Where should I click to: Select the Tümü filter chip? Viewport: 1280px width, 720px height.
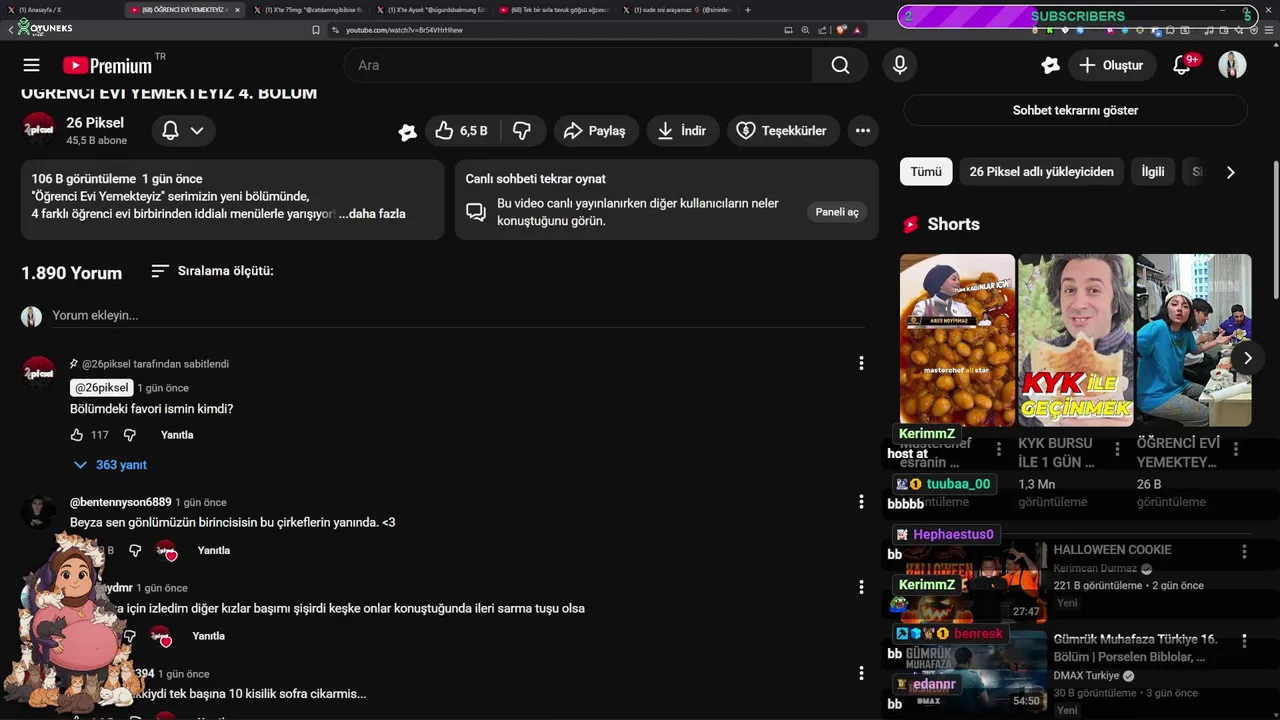point(926,172)
